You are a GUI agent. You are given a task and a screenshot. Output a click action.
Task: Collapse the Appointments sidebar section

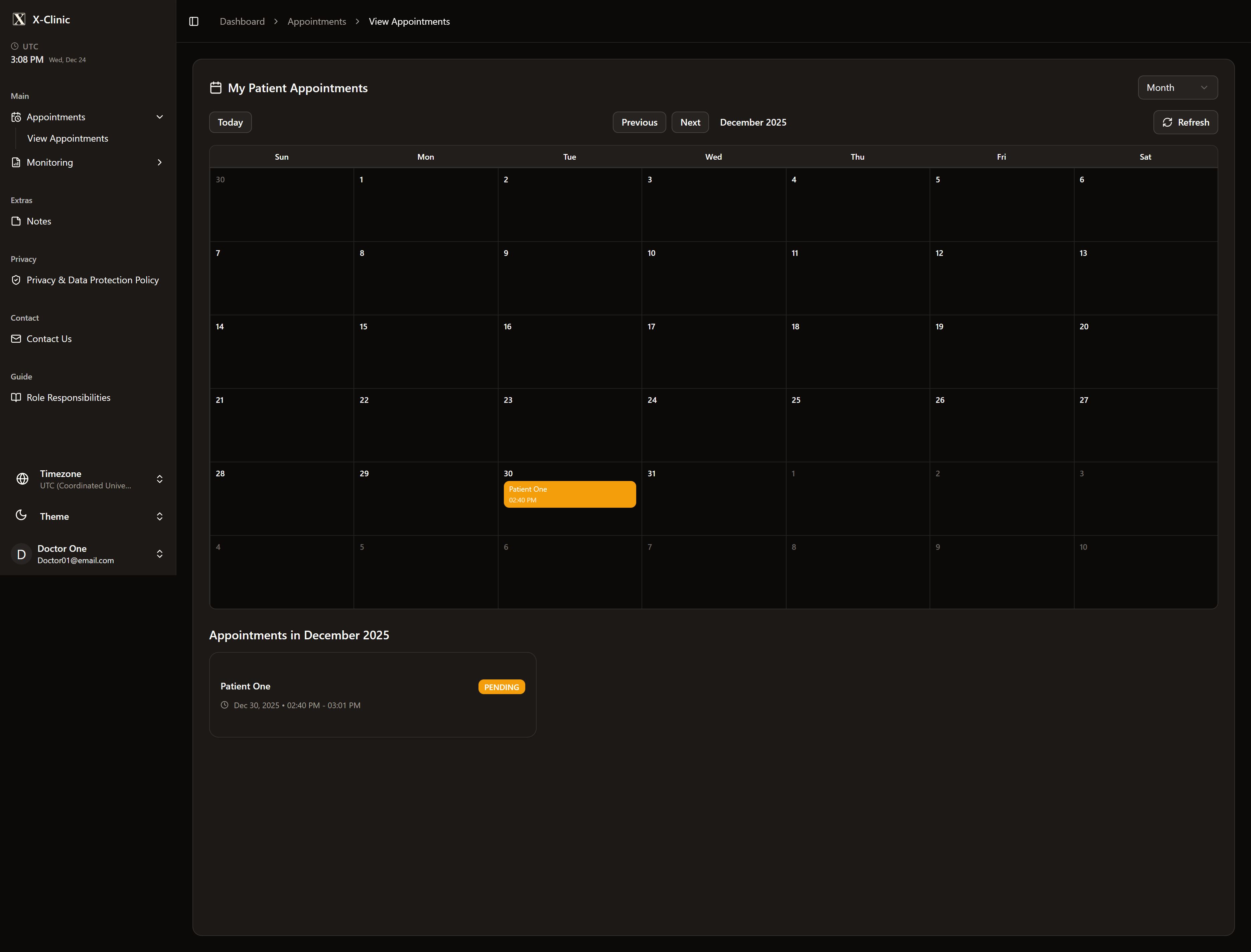(x=159, y=117)
